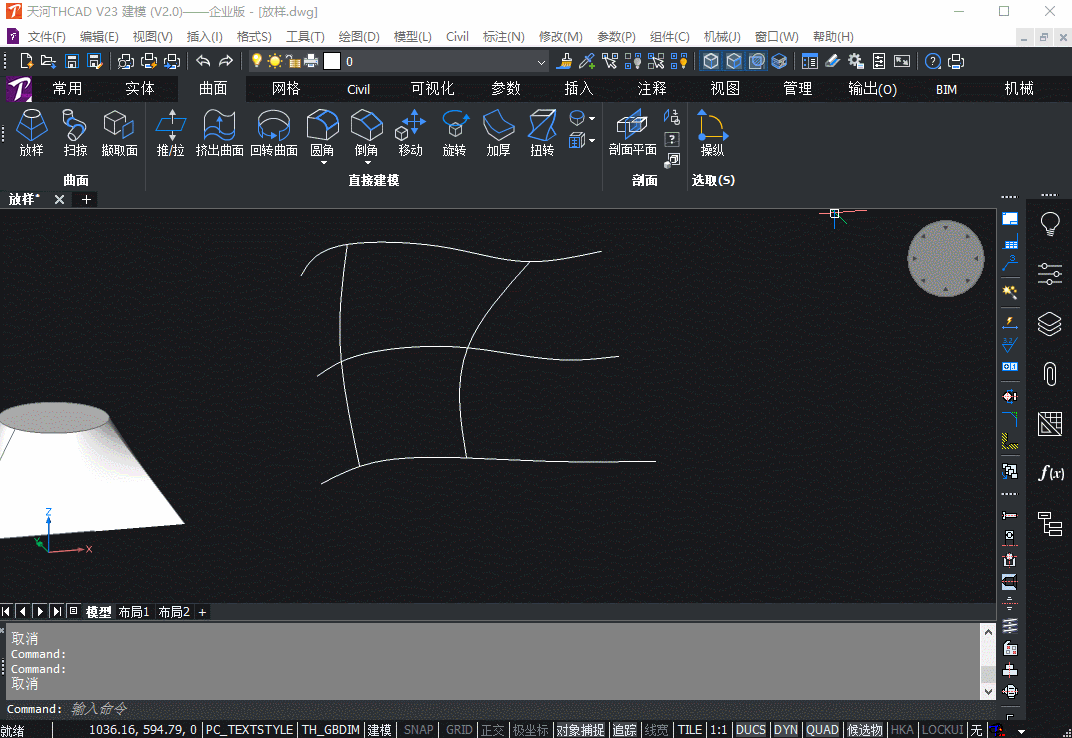Click the 撷取面 extract face tool
This screenshot has height=738, width=1072.
coord(120,133)
